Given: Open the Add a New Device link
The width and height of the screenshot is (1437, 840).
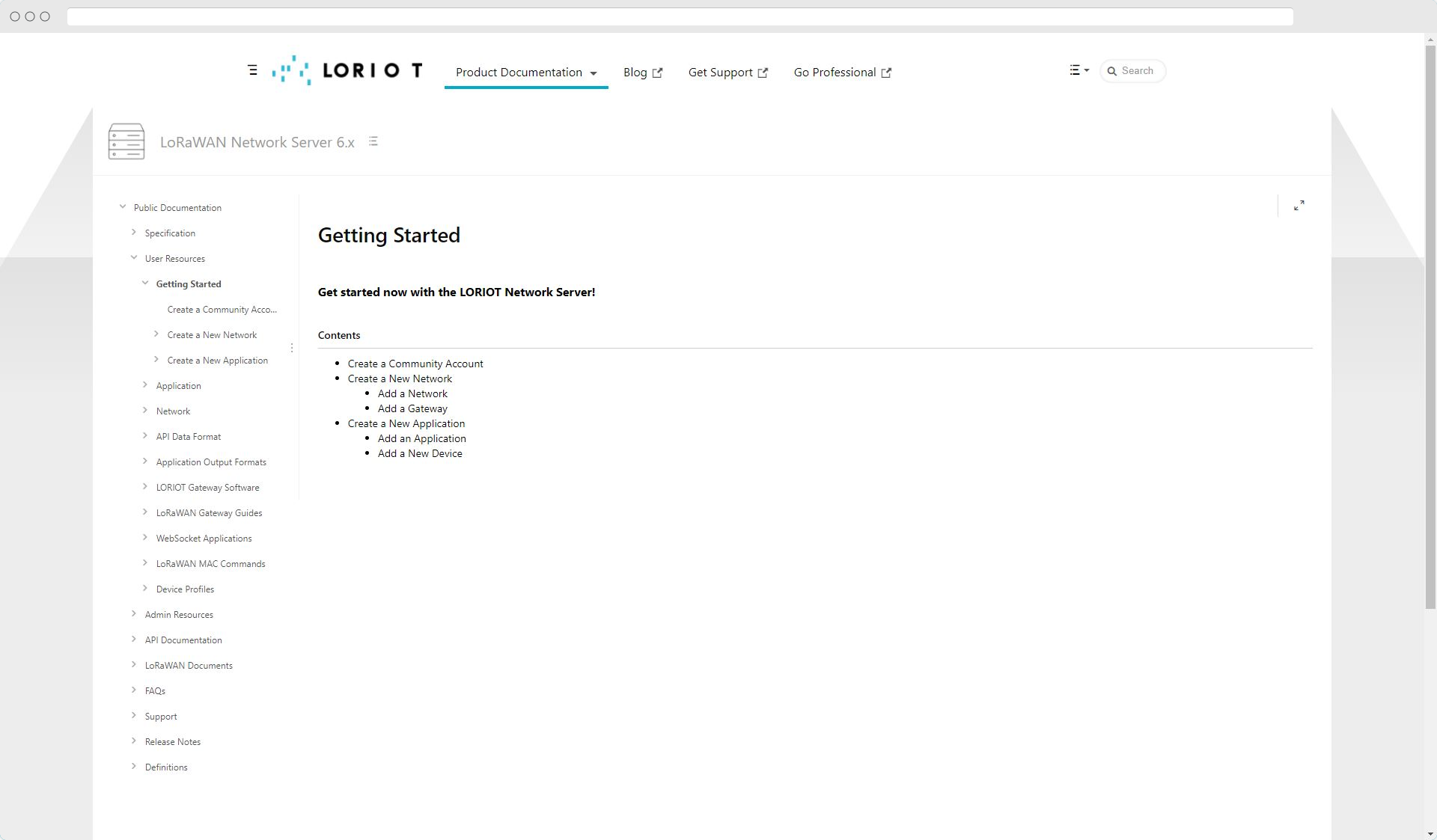Looking at the screenshot, I should point(420,453).
